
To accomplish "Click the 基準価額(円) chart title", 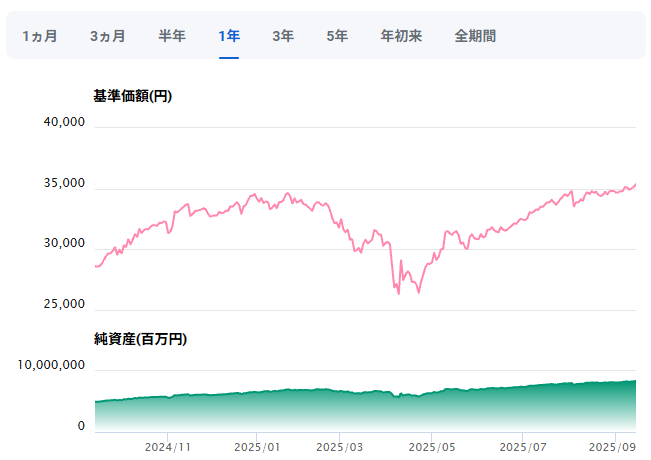I will (x=132, y=97).
